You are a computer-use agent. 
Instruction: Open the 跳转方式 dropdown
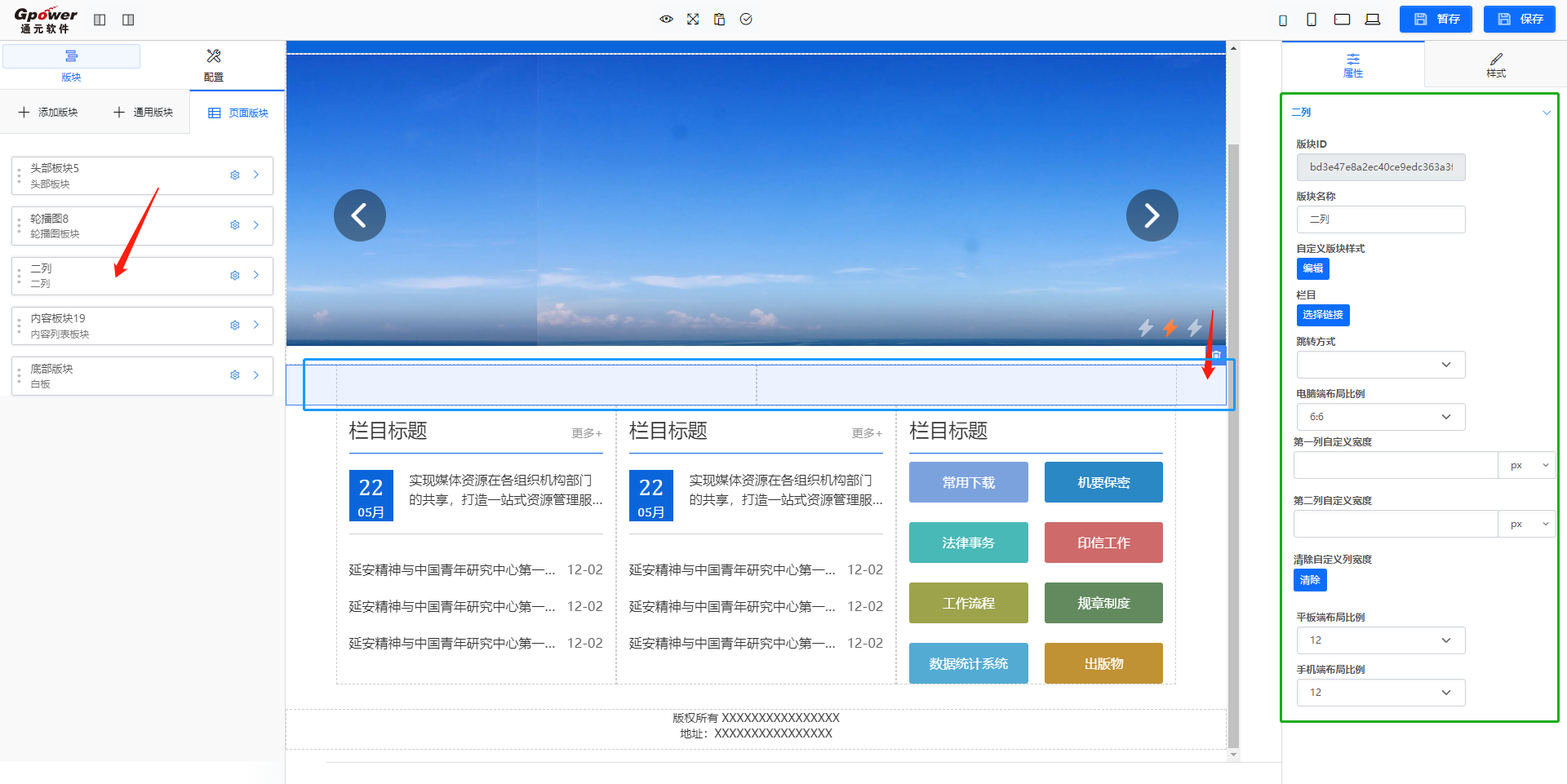coord(1380,365)
